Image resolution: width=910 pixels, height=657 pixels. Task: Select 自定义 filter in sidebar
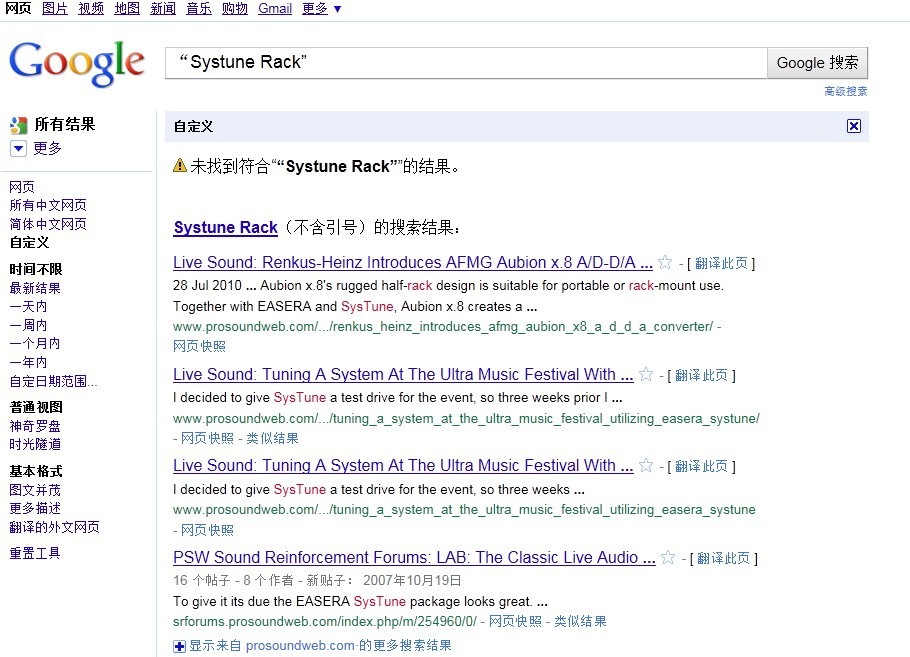coord(29,243)
